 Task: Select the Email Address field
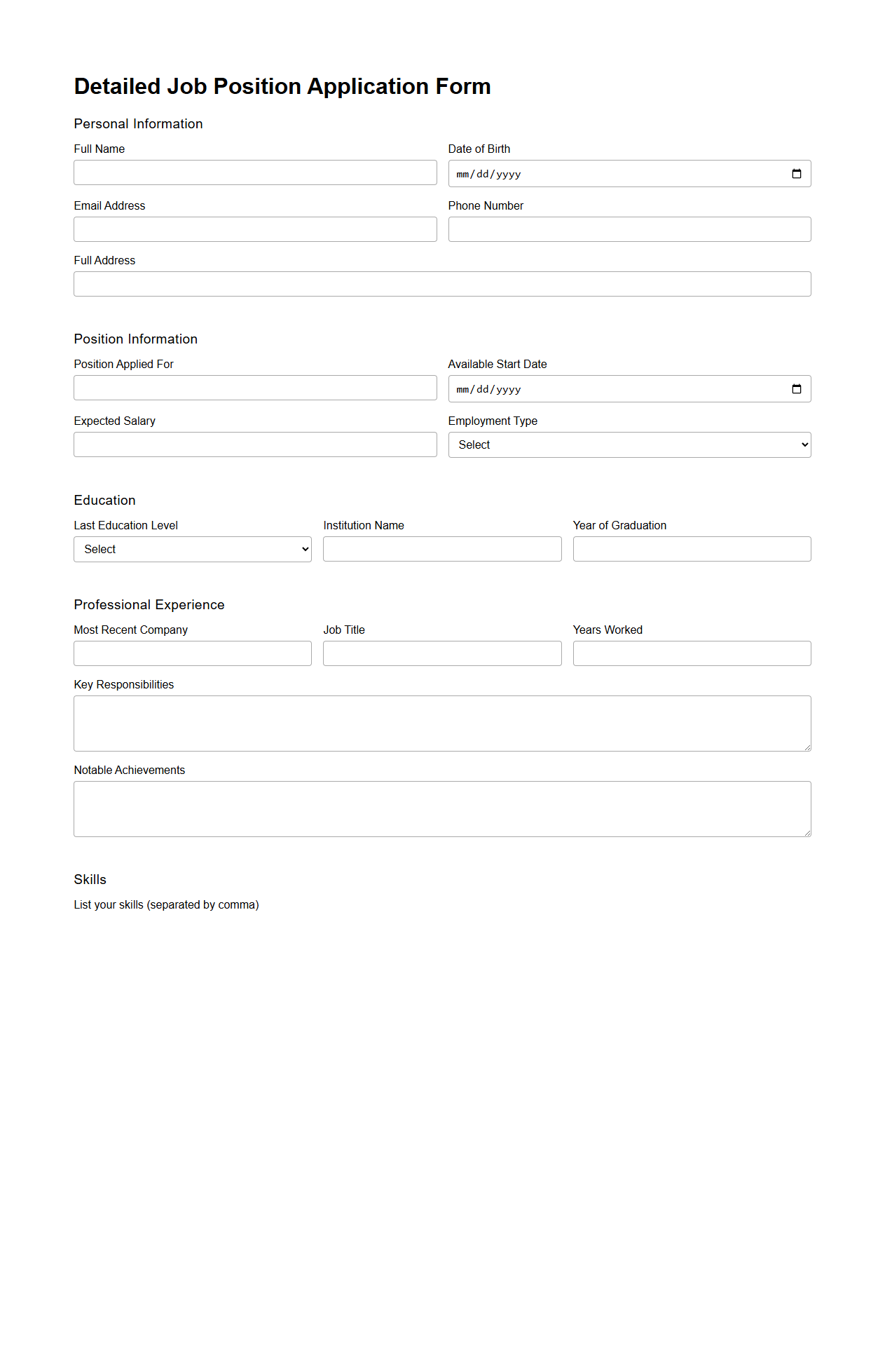coord(255,229)
